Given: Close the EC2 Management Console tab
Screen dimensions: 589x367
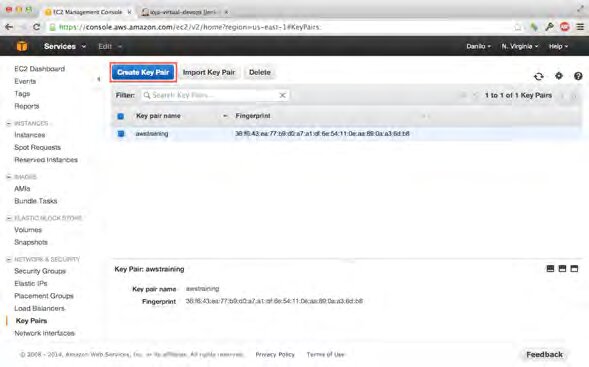Looking at the screenshot, I should [129, 12].
